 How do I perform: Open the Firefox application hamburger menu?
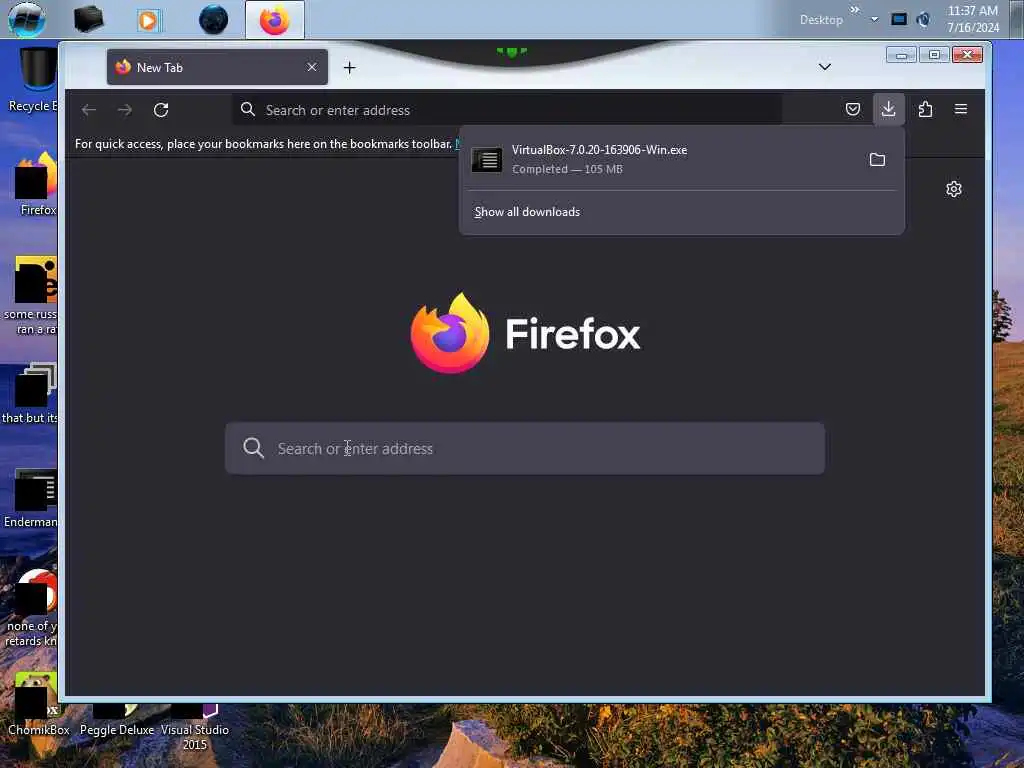[961, 109]
